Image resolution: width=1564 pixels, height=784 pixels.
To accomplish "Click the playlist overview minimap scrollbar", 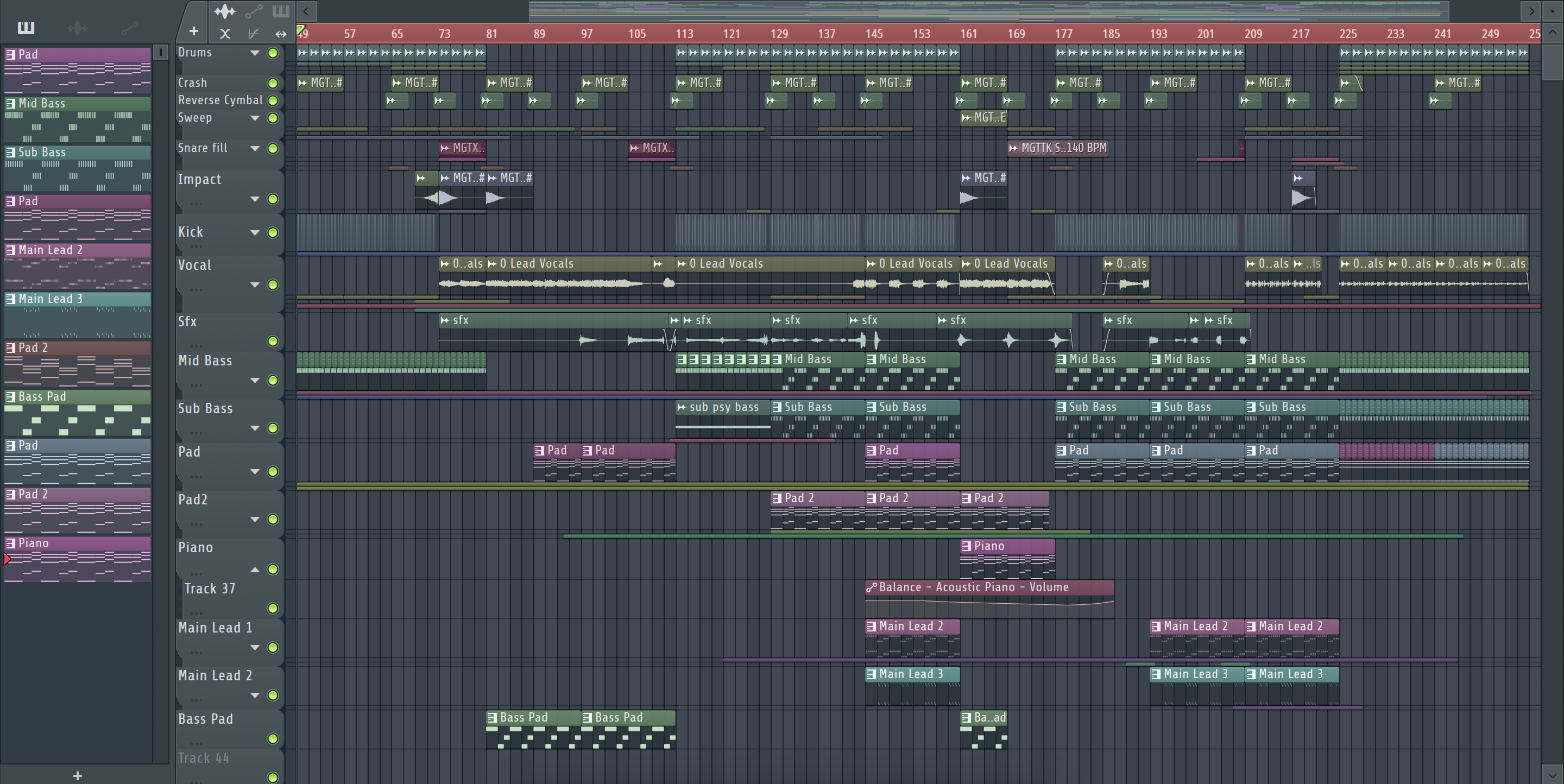I will click(x=989, y=10).
